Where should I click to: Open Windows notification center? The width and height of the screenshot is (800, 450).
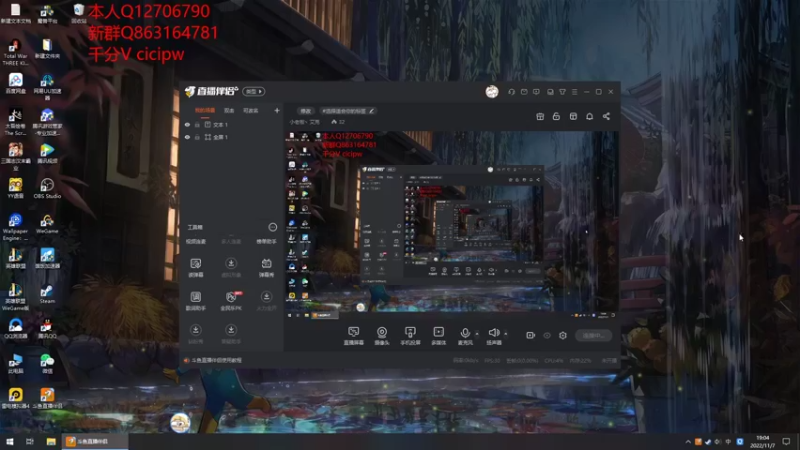click(787, 442)
